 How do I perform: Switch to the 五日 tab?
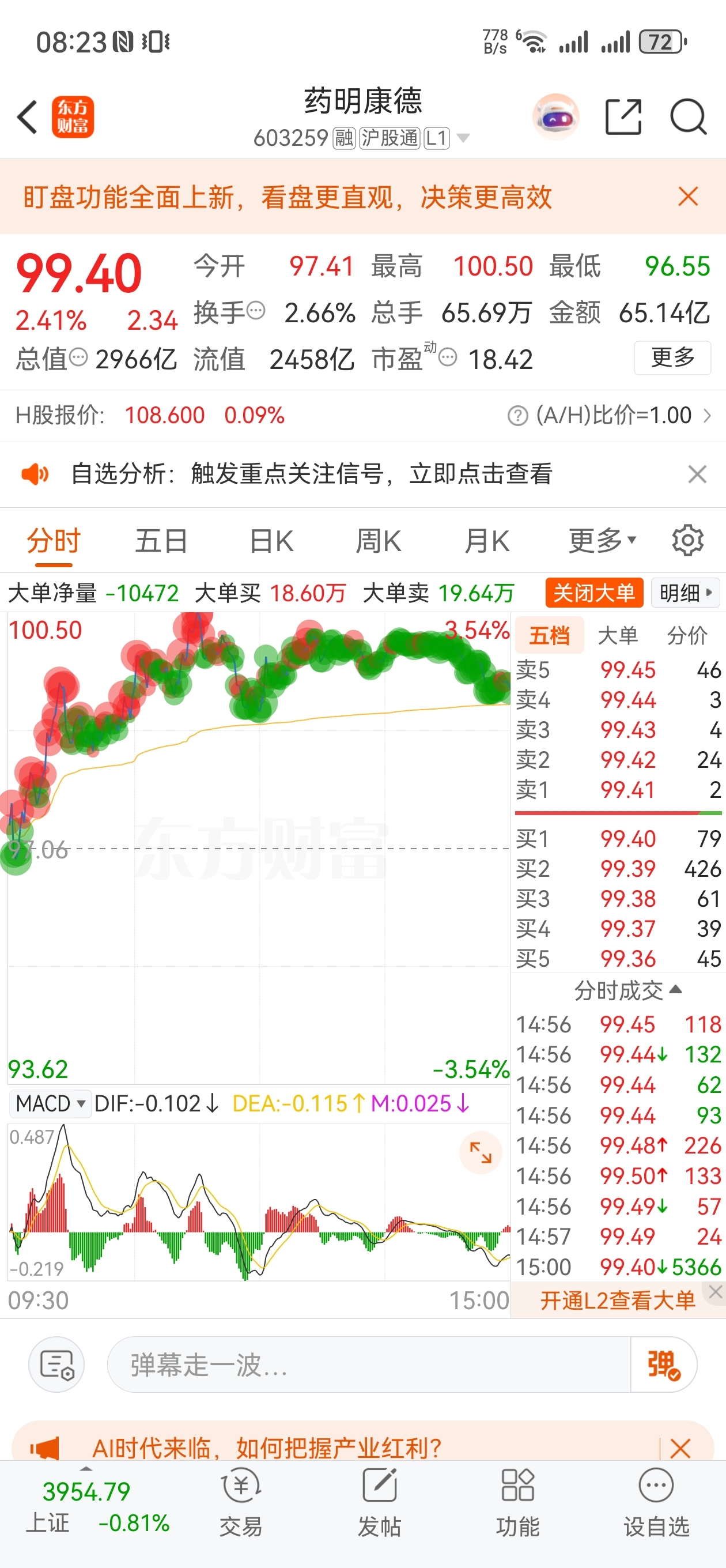tap(161, 541)
